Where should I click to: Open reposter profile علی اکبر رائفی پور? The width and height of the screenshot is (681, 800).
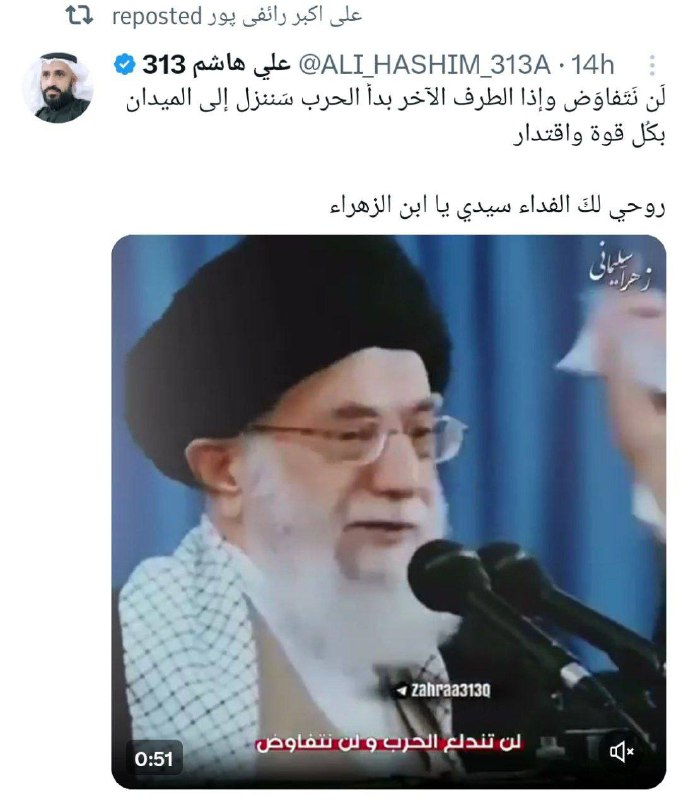[x=285, y=16]
